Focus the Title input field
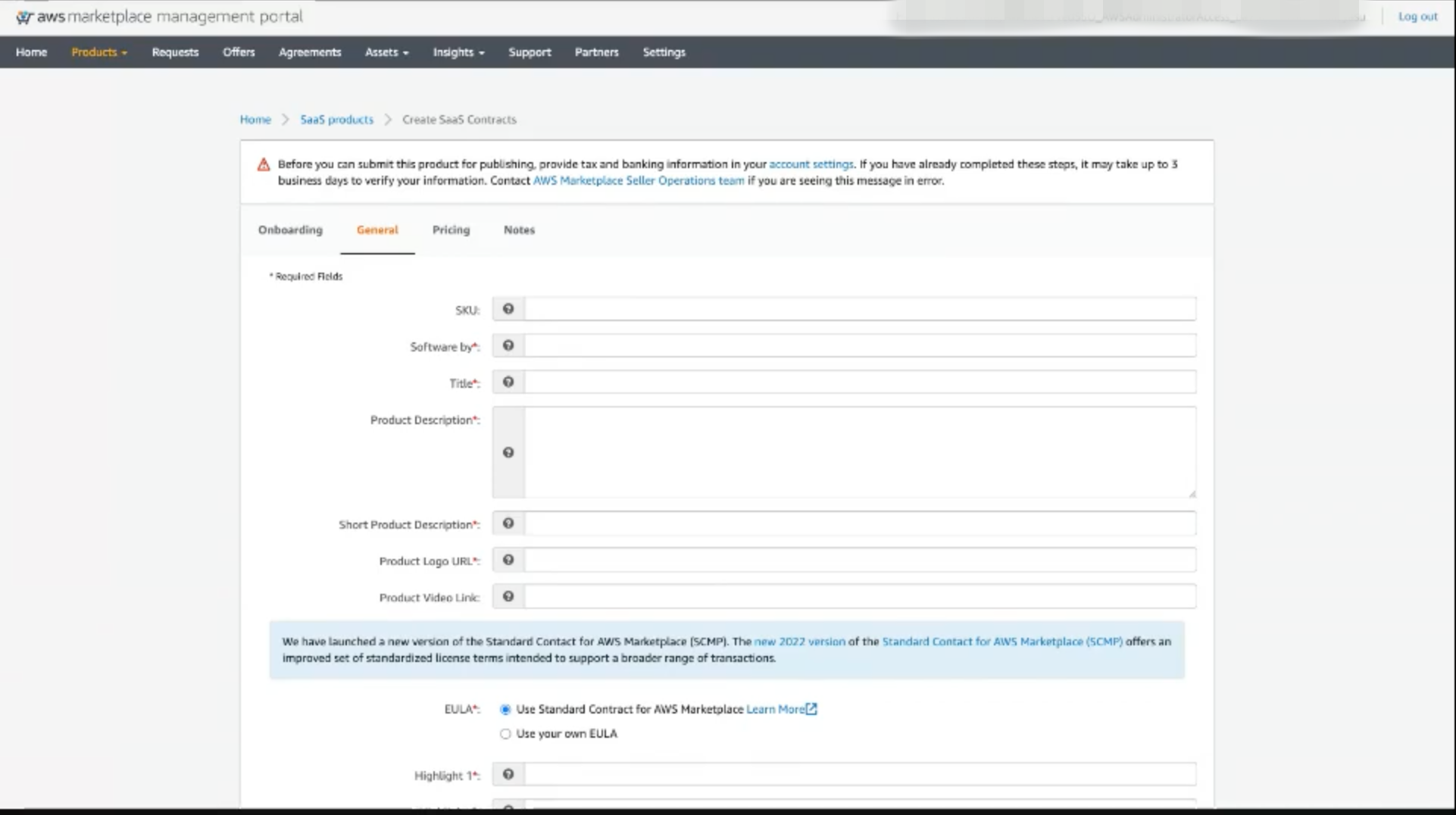 point(860,382)
